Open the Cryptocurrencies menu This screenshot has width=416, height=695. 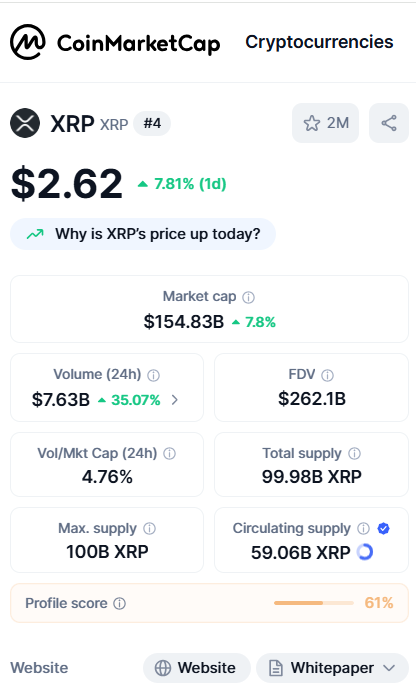pyautogui.click(x=319, y=42)
